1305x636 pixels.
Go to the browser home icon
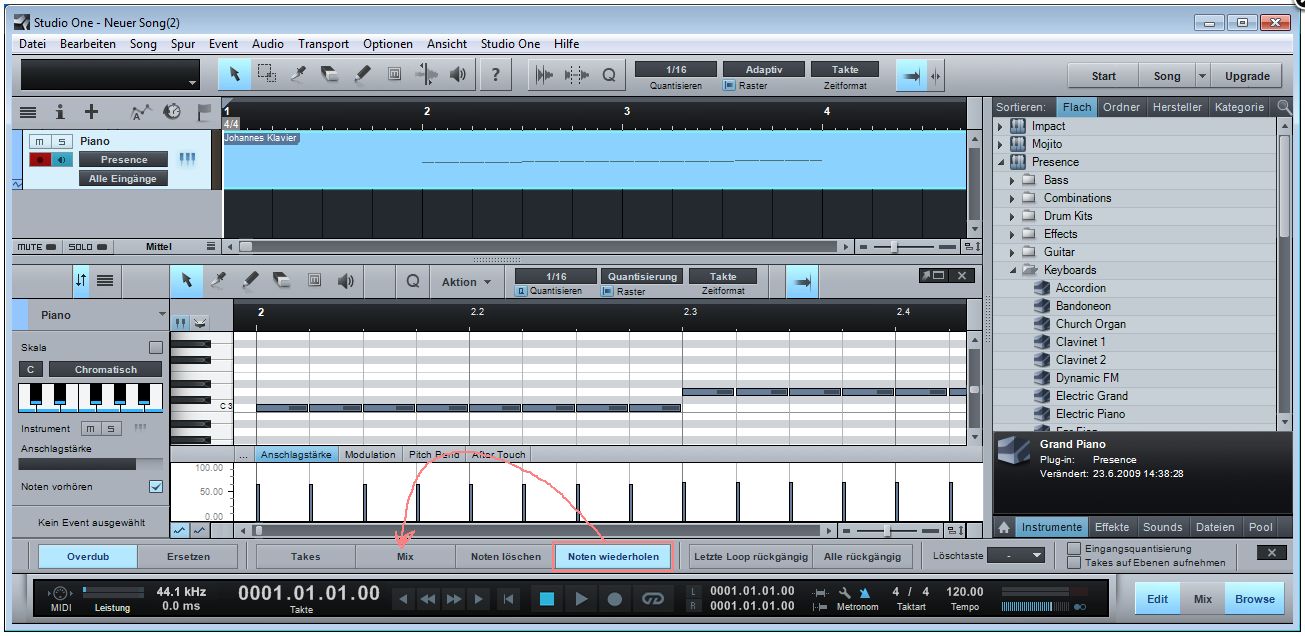[x=1005, y=527]
